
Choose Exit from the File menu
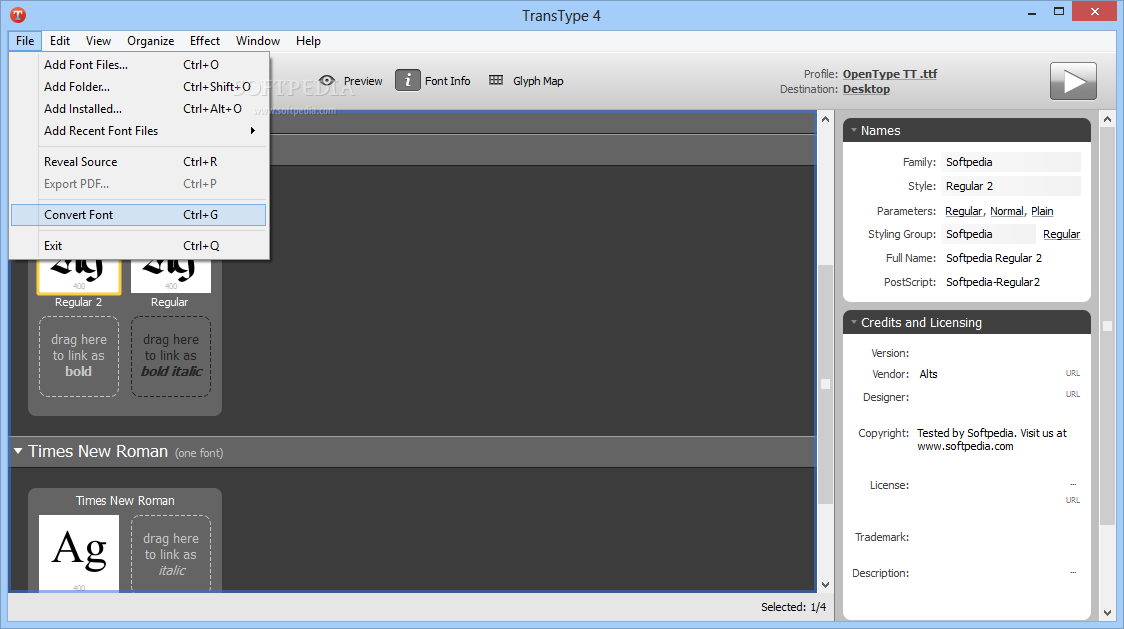point(139,246)
